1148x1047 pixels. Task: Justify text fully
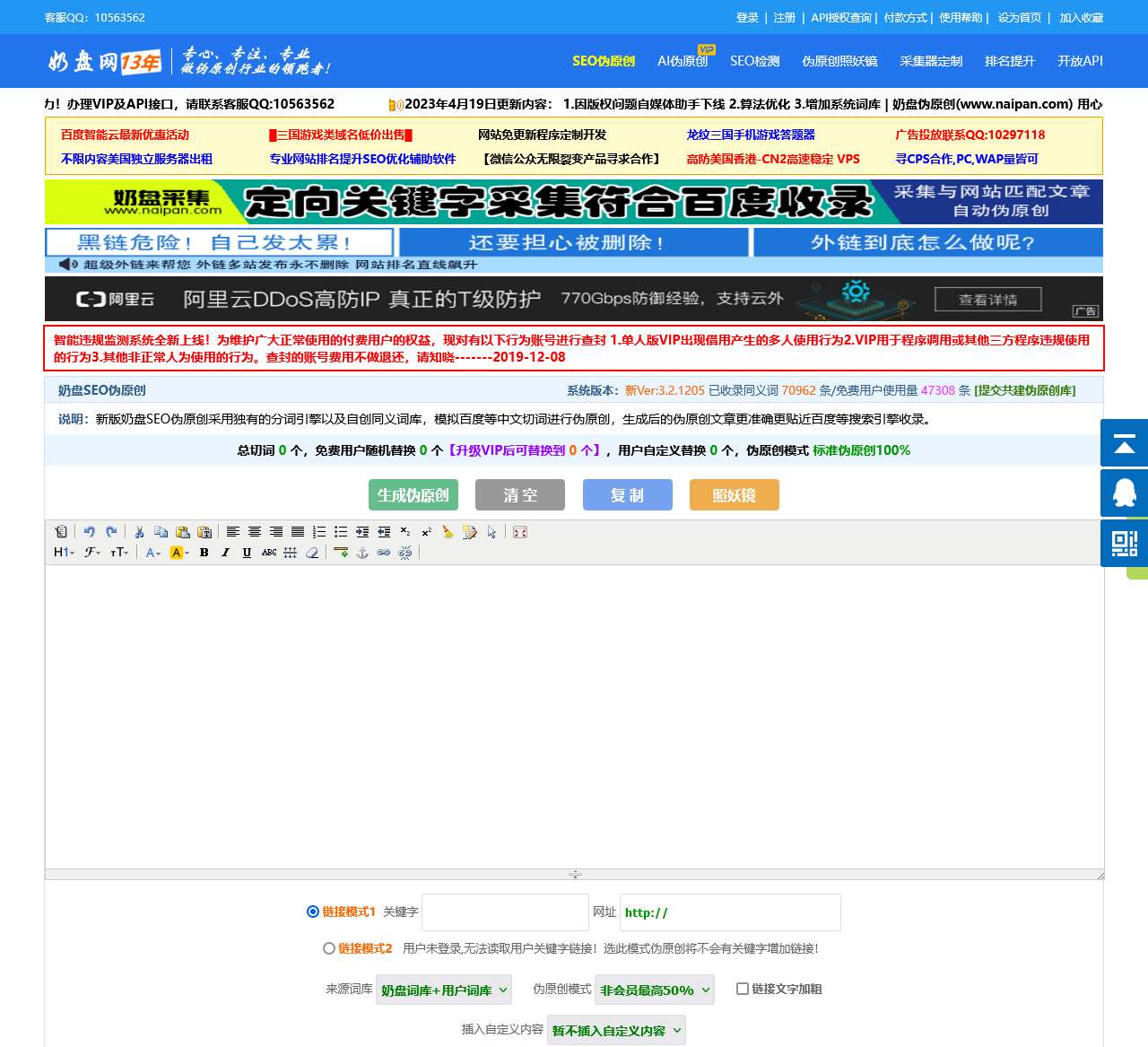(x=298, y=532)
